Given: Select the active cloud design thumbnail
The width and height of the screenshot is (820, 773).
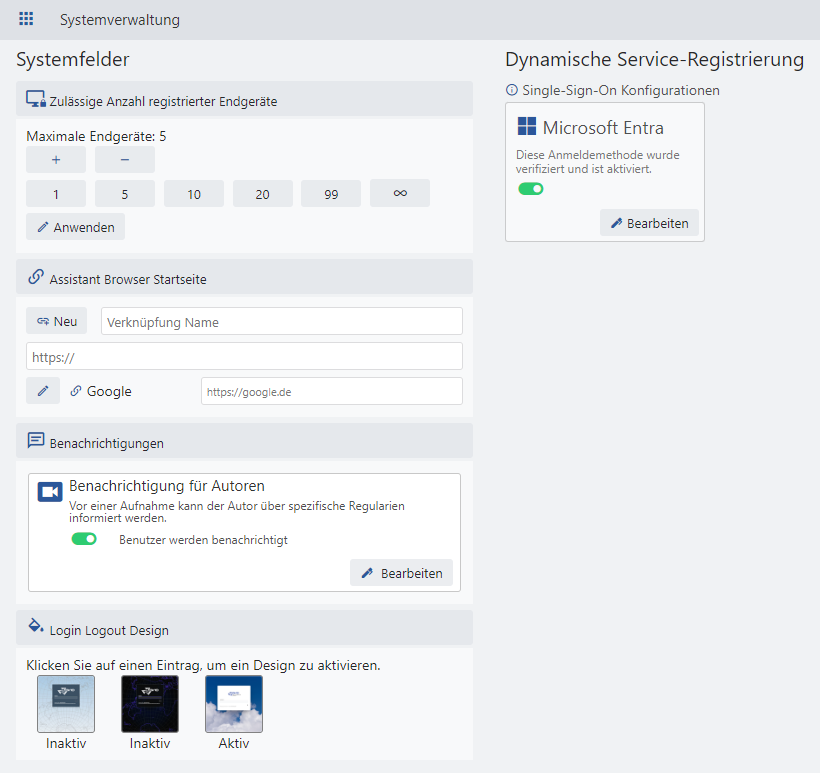Looking at the screenshot, I should pyautogui.click(x=234, y=705).
